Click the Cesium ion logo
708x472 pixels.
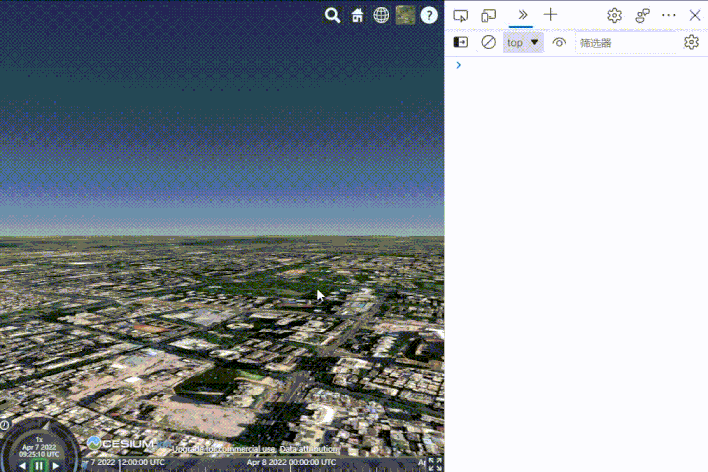[x=129, y=444]
